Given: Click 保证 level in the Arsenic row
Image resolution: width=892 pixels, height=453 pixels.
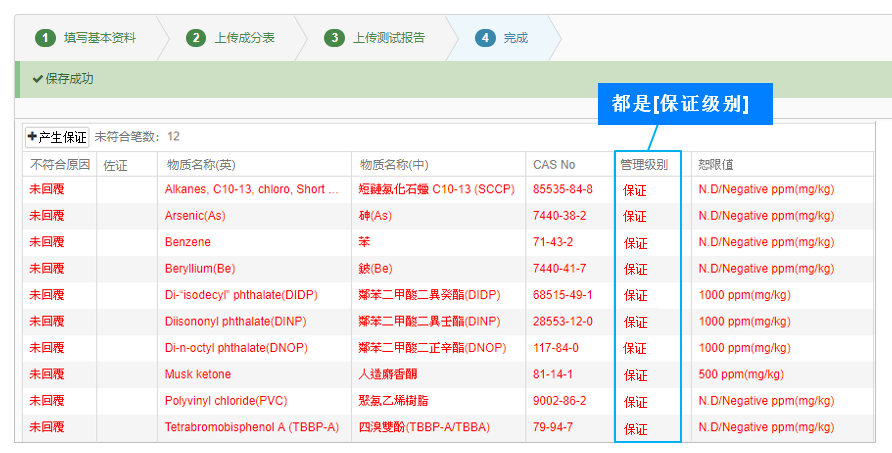Looking at the screenshot, I should point(635,216).
